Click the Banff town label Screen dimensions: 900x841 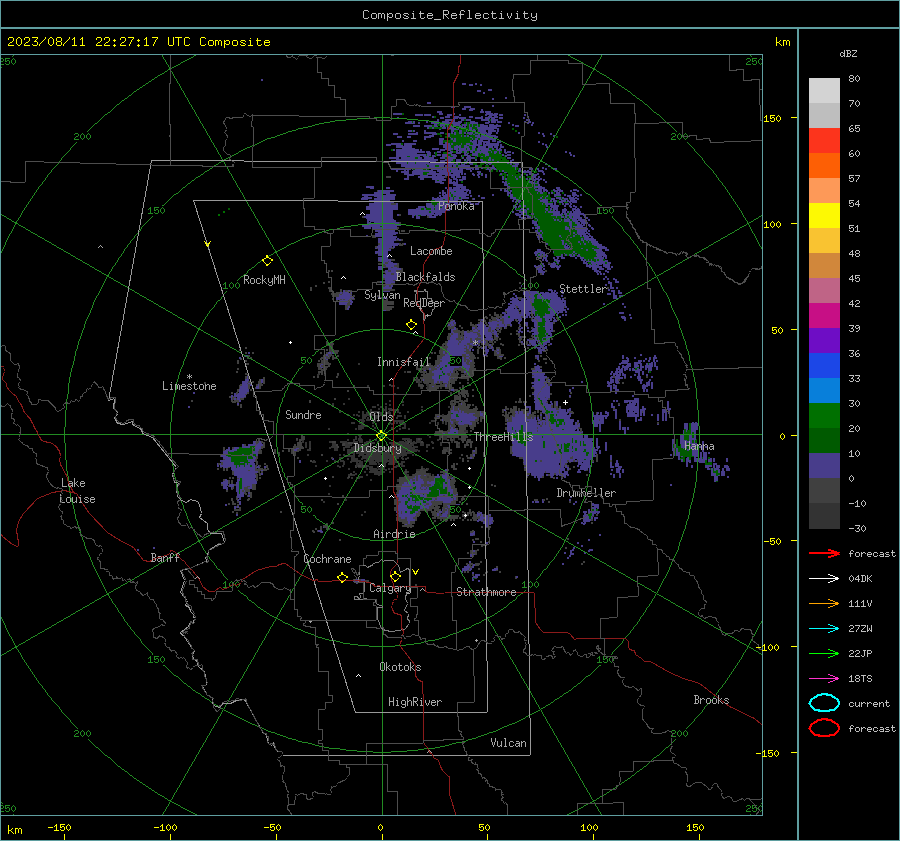(x=165, y=558)
